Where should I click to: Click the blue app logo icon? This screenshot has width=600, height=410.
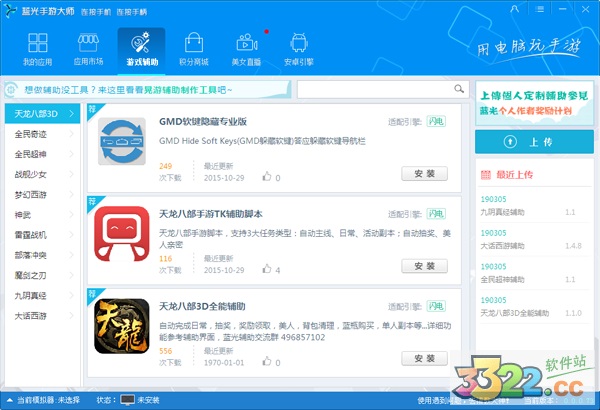tap(10, 11)
